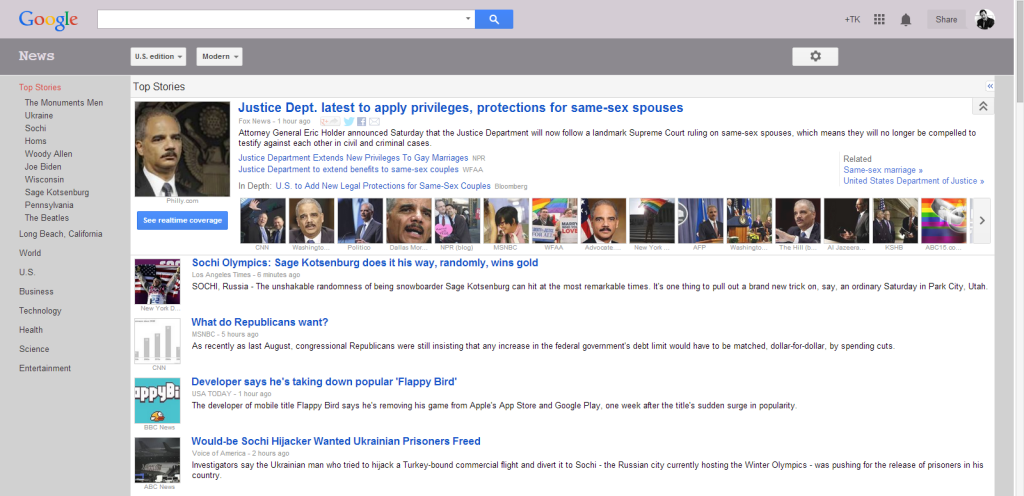Open Same-sex marriage related link
The width and height of the screenshot is (1024, 496).
(x=883, y=170)
